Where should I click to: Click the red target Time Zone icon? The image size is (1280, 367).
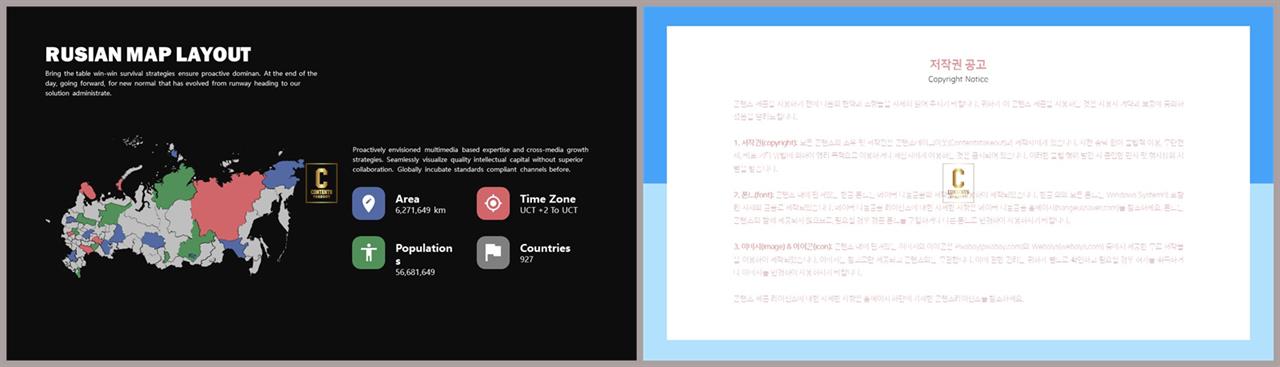(x=493, y=204)
